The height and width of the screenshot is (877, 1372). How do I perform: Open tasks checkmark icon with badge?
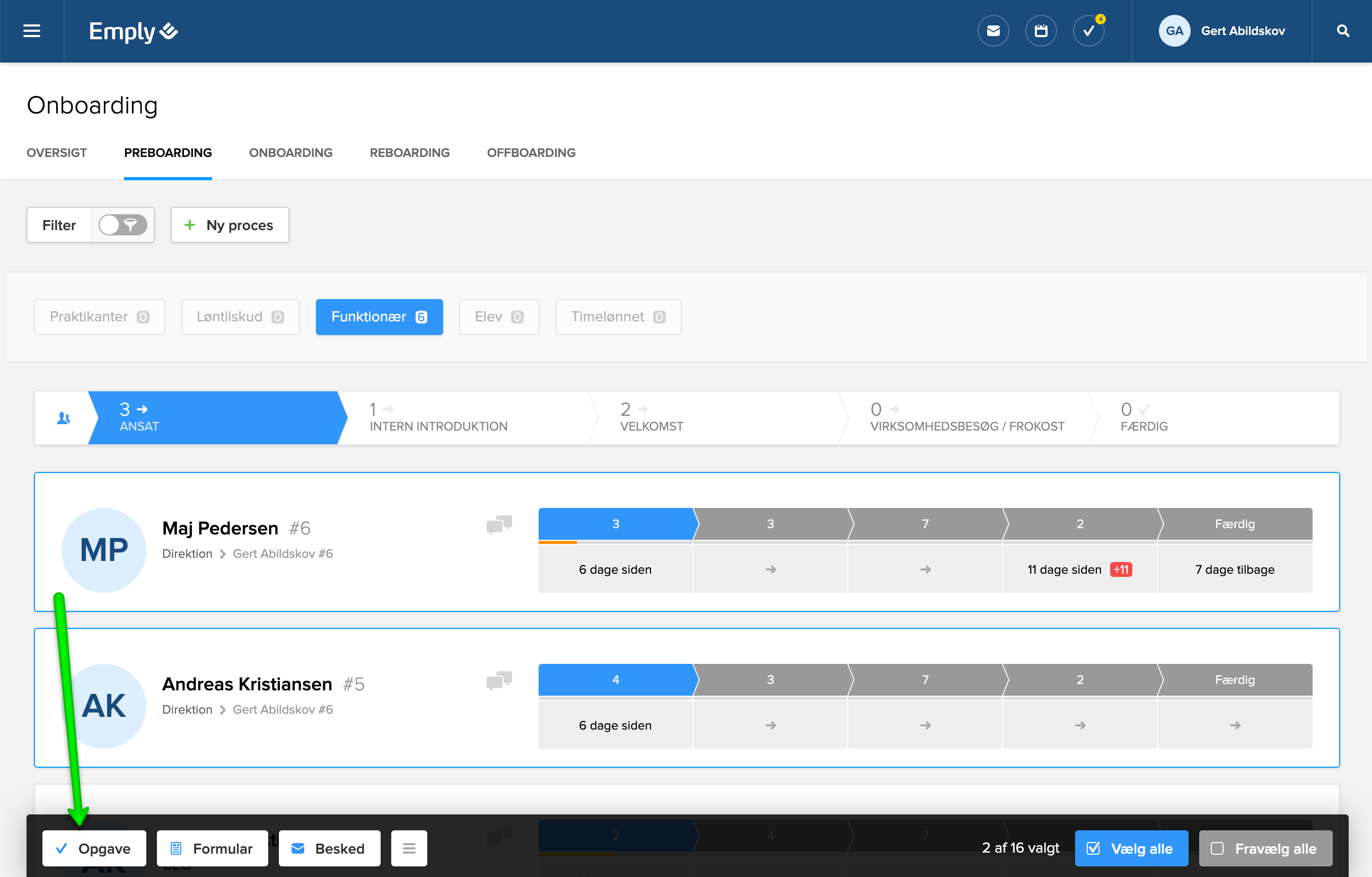[1088, 31]
